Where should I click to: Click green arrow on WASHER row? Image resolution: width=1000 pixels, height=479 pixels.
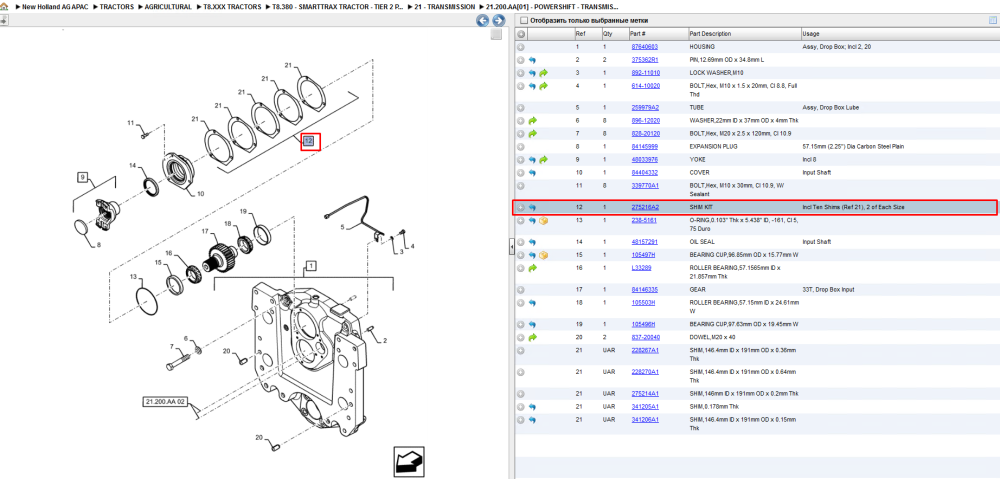pyautogui.click(x=533, y=121)
